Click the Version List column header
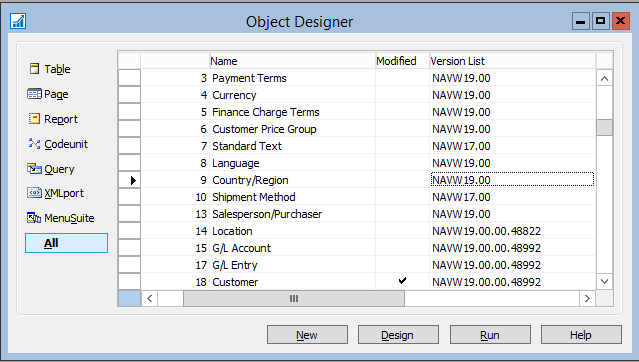The image size is (639, 362). click(x=512, y=61)
